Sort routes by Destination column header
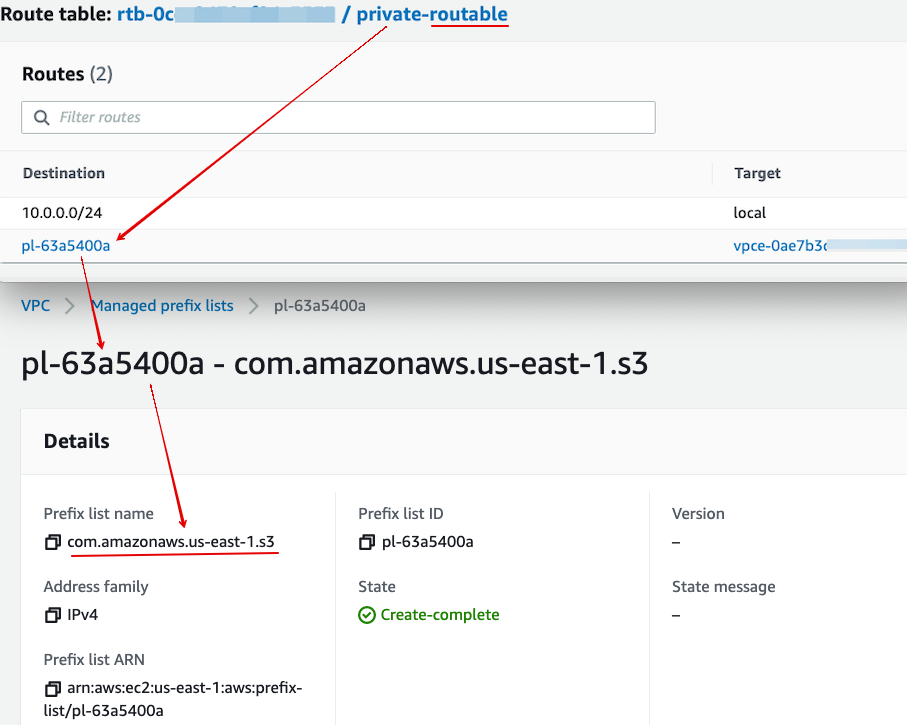The width and height of the screenshot is (907, 725). click(x=64, y=173)
